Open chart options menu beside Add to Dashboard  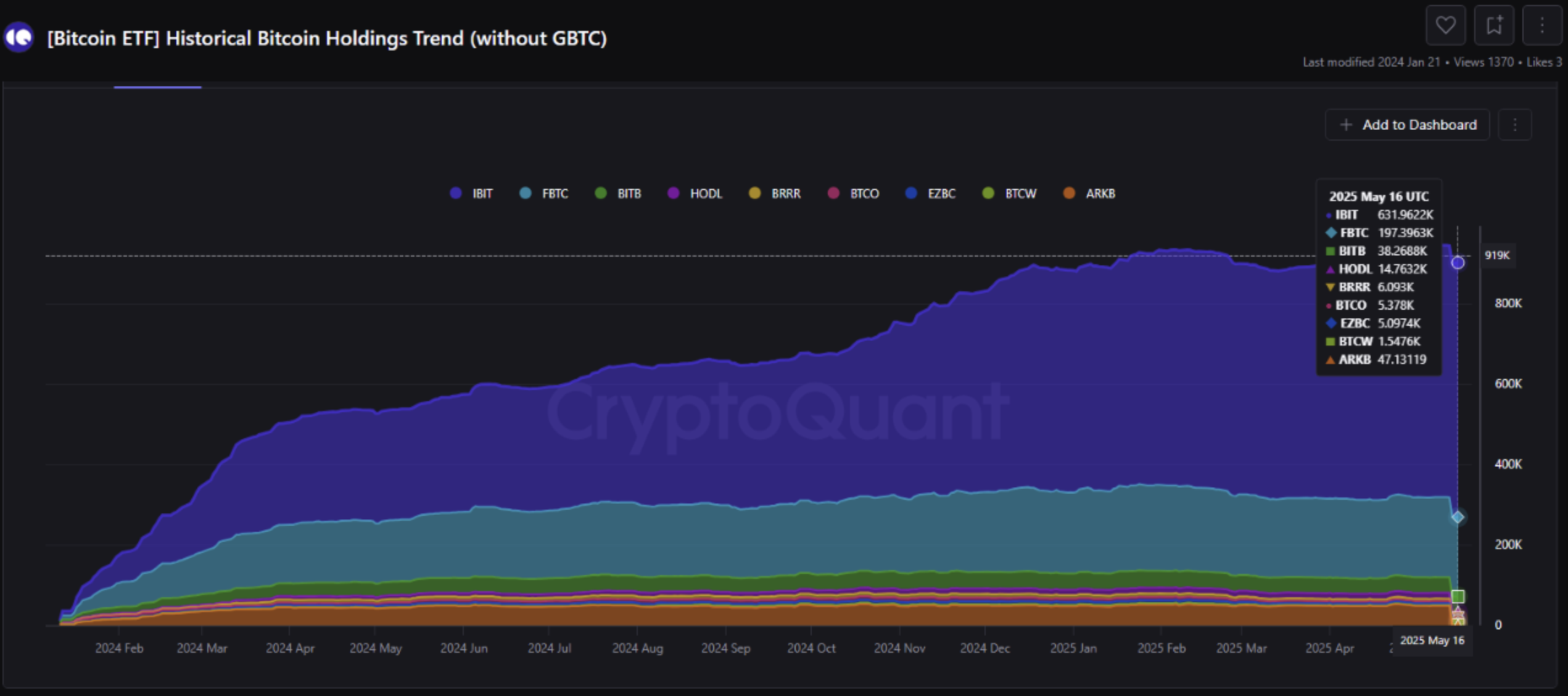1515,125
